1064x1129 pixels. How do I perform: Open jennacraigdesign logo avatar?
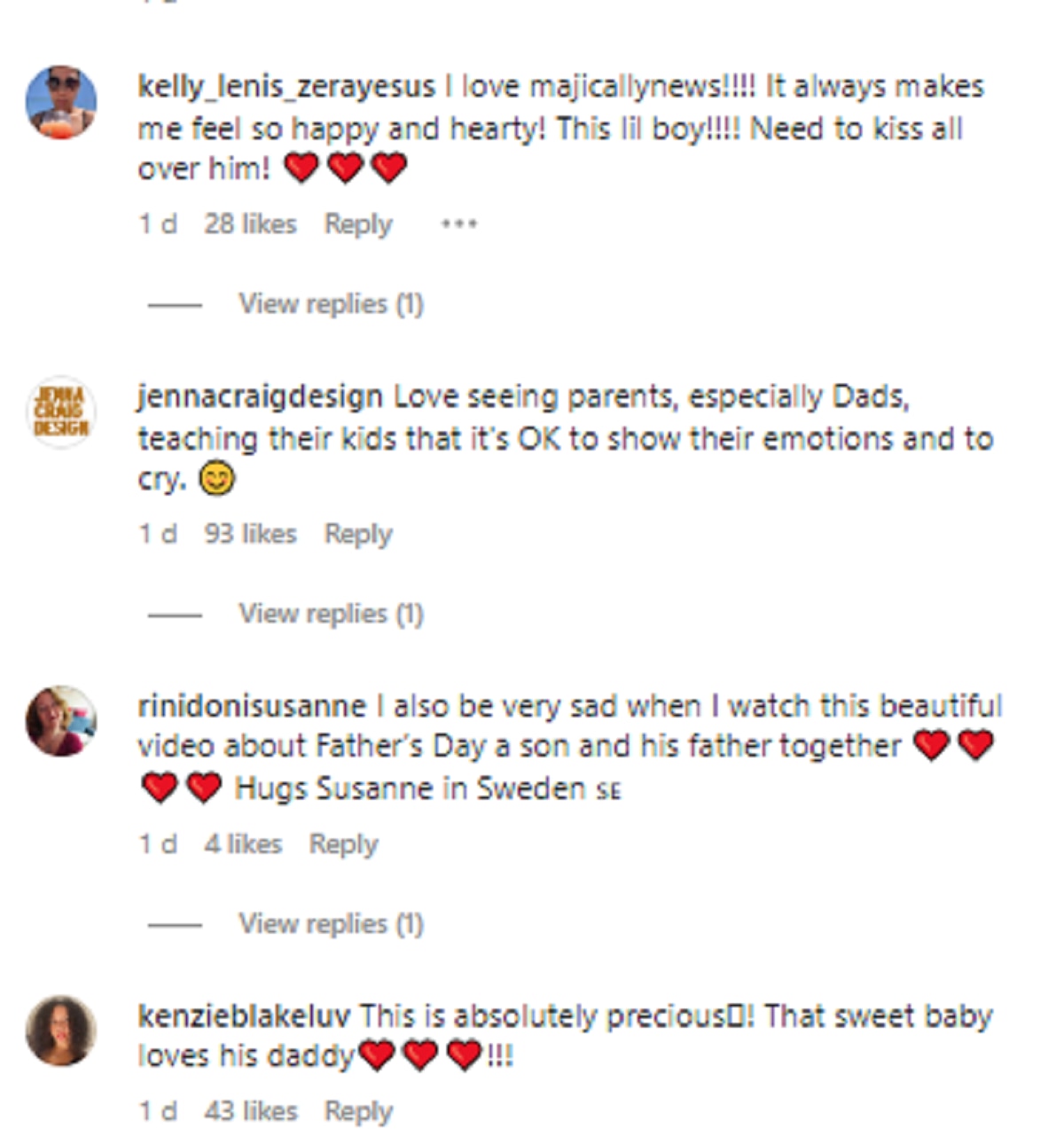60,412
